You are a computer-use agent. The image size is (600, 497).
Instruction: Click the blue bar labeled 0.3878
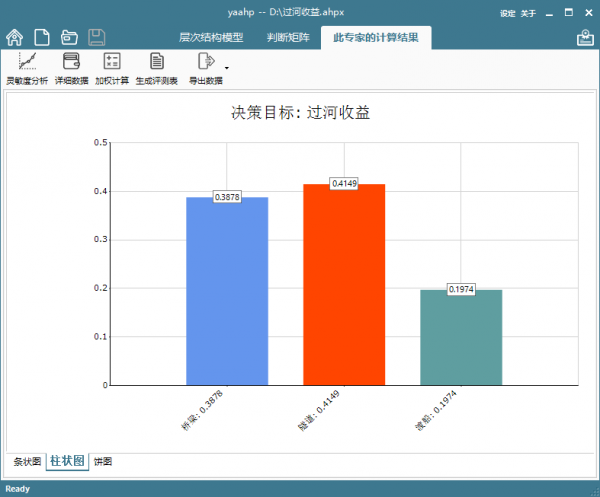(x=227, y=290)
